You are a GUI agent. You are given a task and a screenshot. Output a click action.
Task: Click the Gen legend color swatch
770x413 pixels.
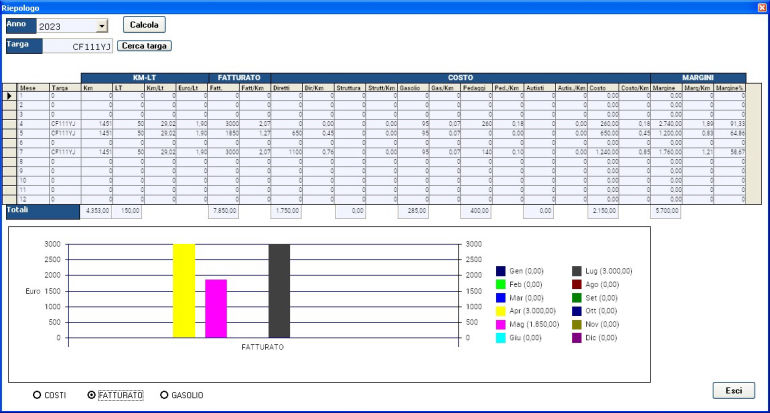tap(500, 271)
